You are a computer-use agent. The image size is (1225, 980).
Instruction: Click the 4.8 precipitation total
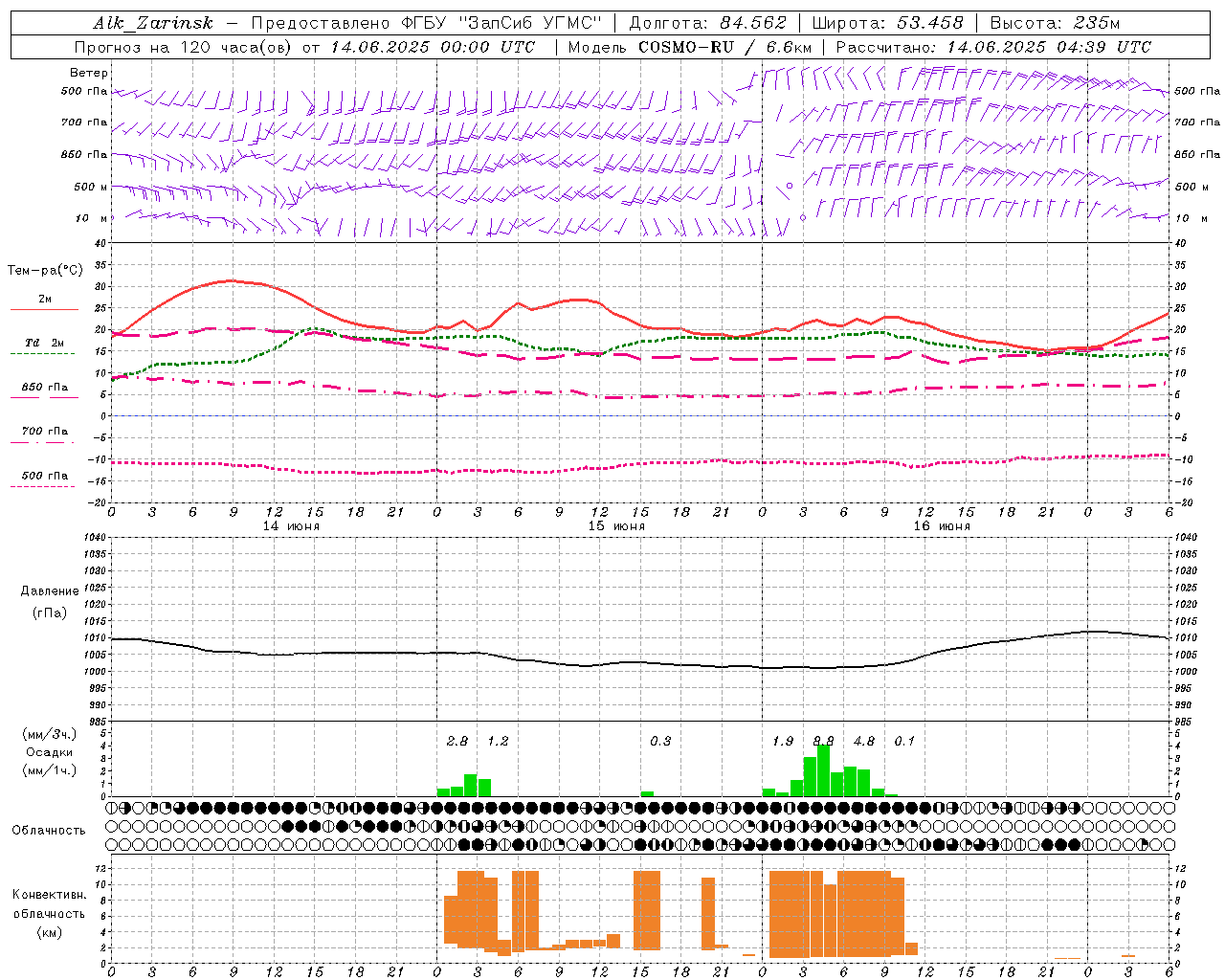click(864, 741)
